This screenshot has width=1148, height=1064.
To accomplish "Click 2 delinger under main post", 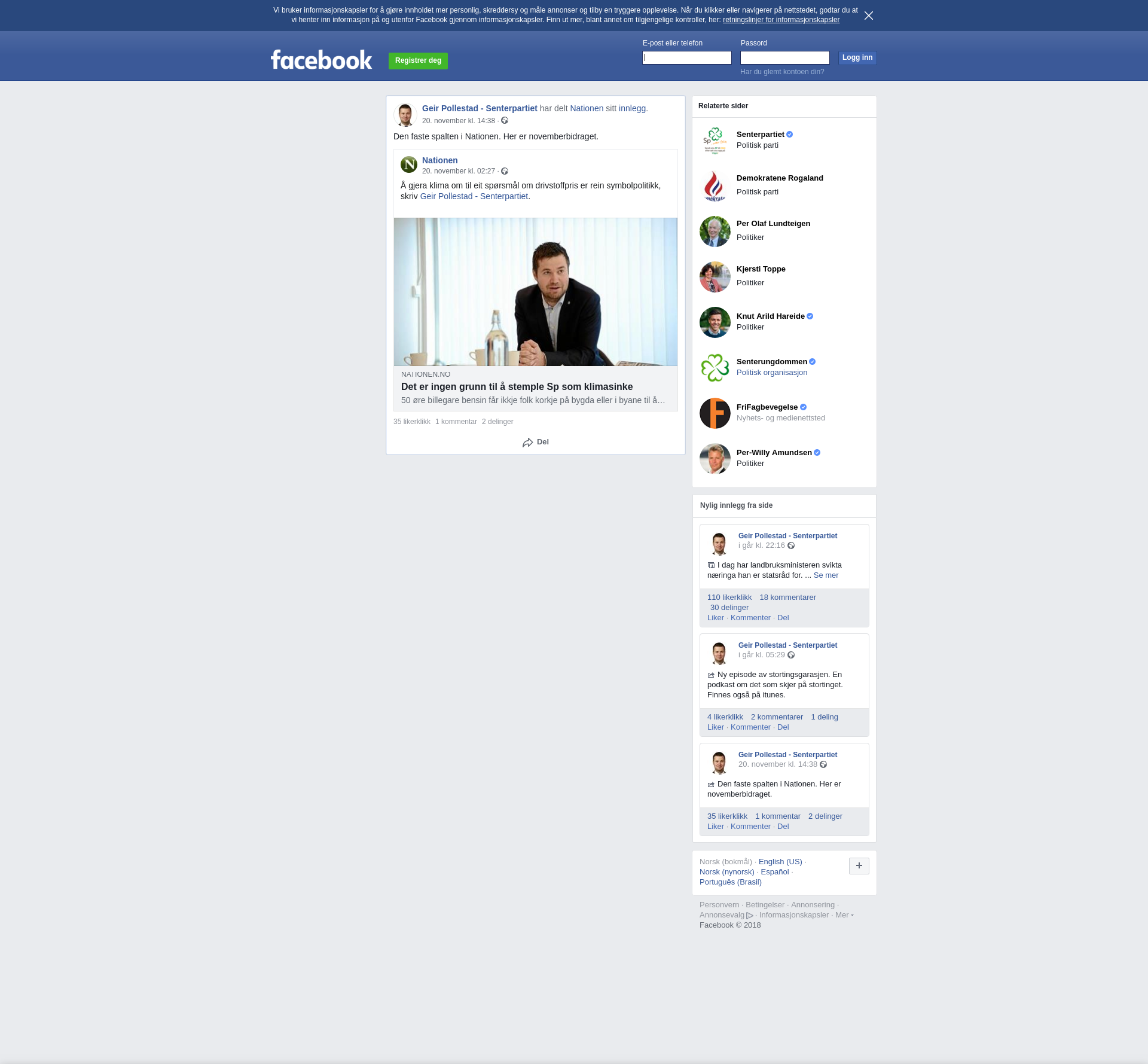I will tap(497, 422).
